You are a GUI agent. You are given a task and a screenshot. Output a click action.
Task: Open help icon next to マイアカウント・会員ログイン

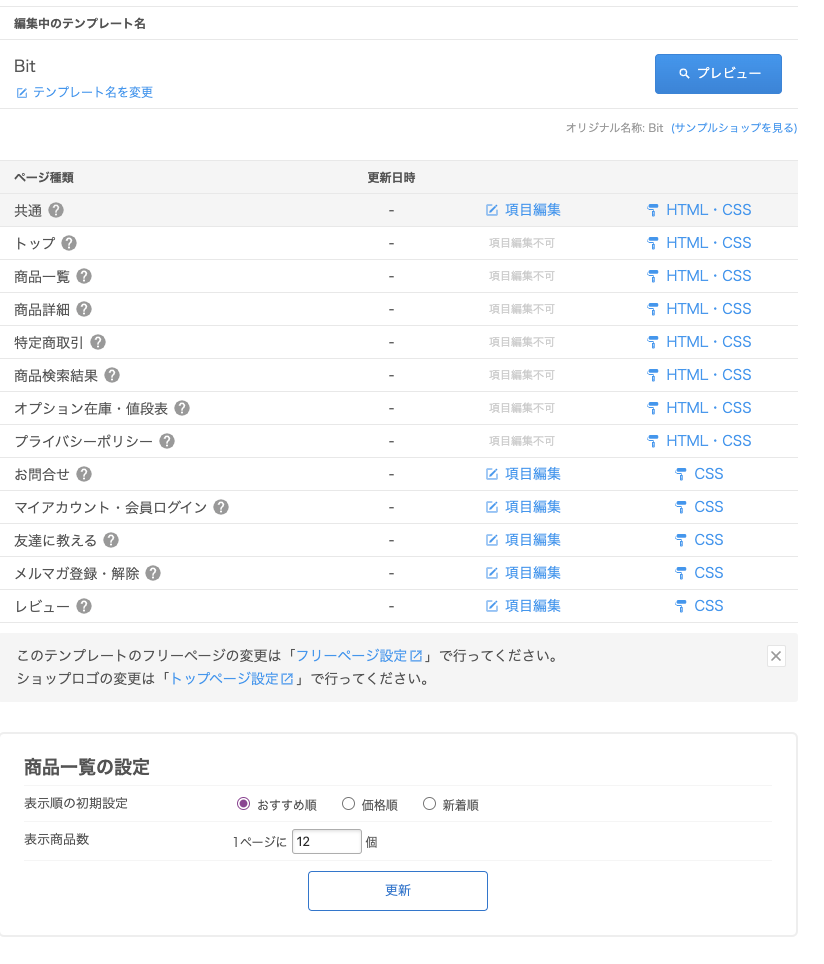[x=221, y=507]
